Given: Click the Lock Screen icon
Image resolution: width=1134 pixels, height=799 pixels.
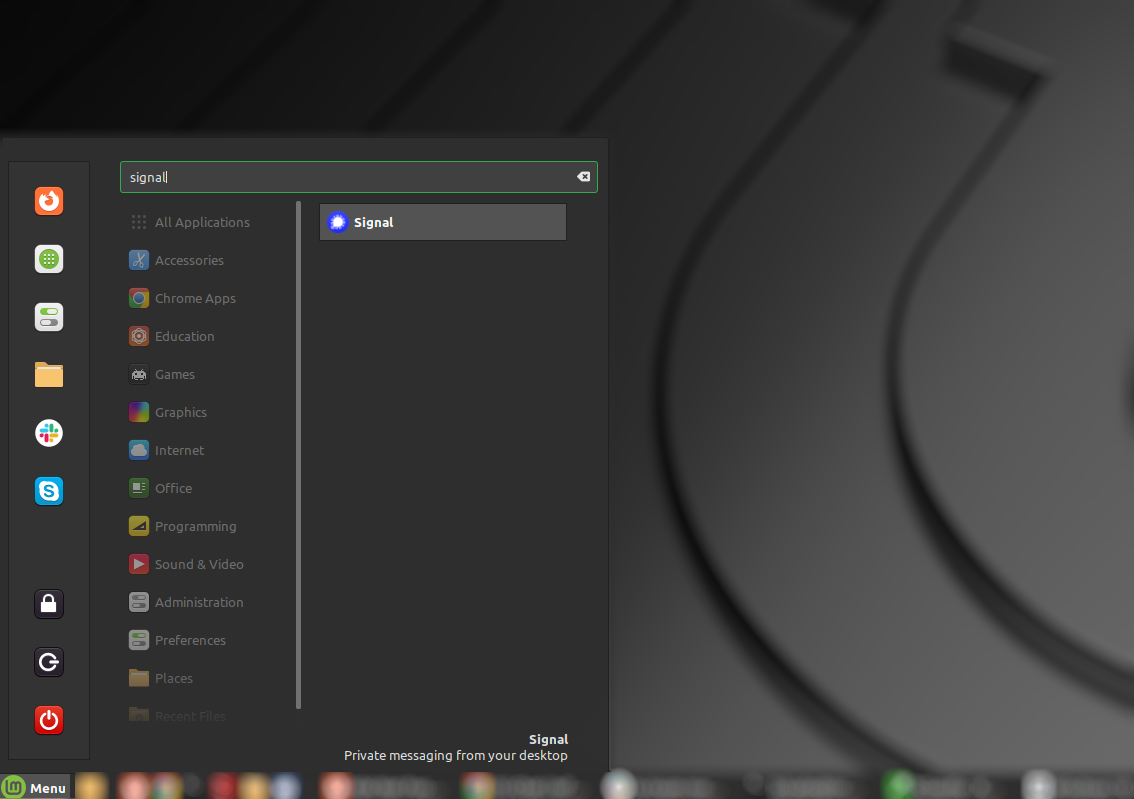Looking at the screenshot, I should click(49, 604).
